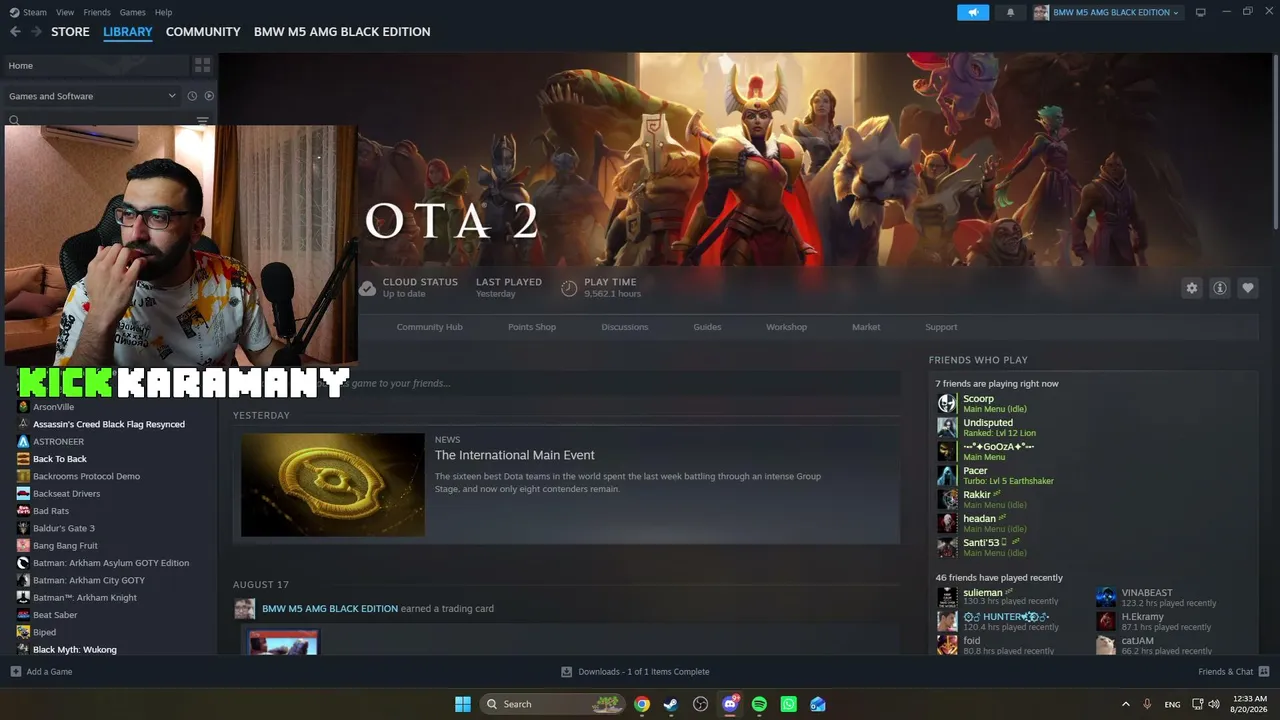The height and width of the screenshot is (720, 1280).
Task: Go back with the left navigation arrow
Action: (15, 32)
